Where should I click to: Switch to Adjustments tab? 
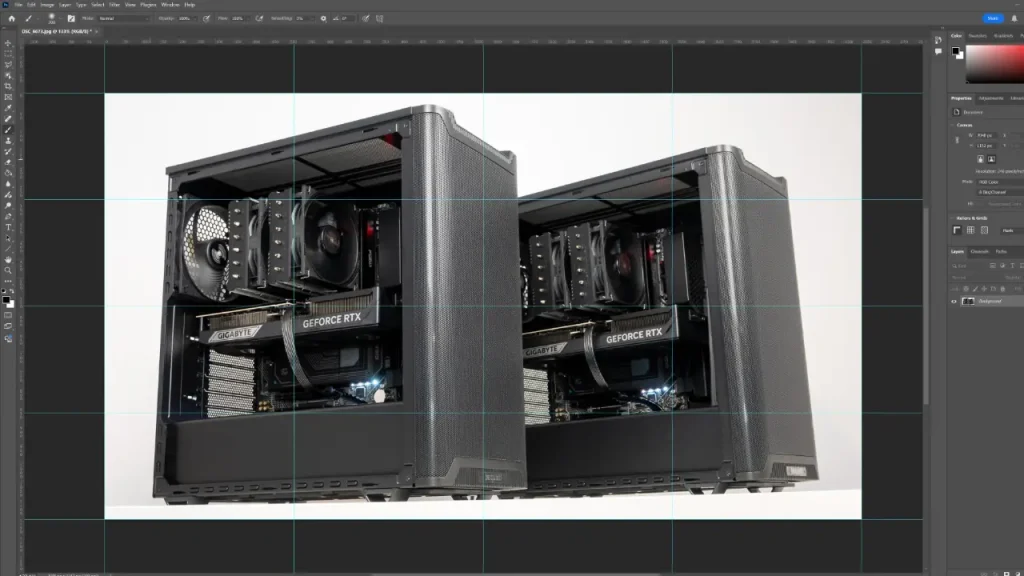tap(991, 98)
